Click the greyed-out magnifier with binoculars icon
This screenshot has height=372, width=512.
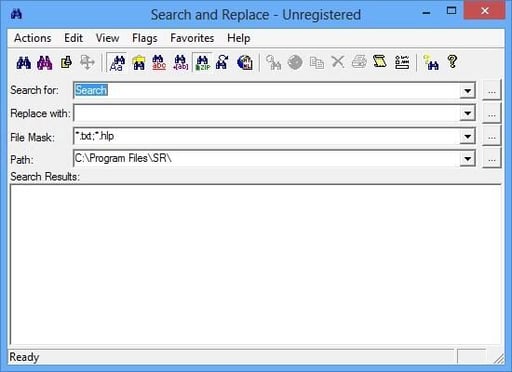(273, 62)
